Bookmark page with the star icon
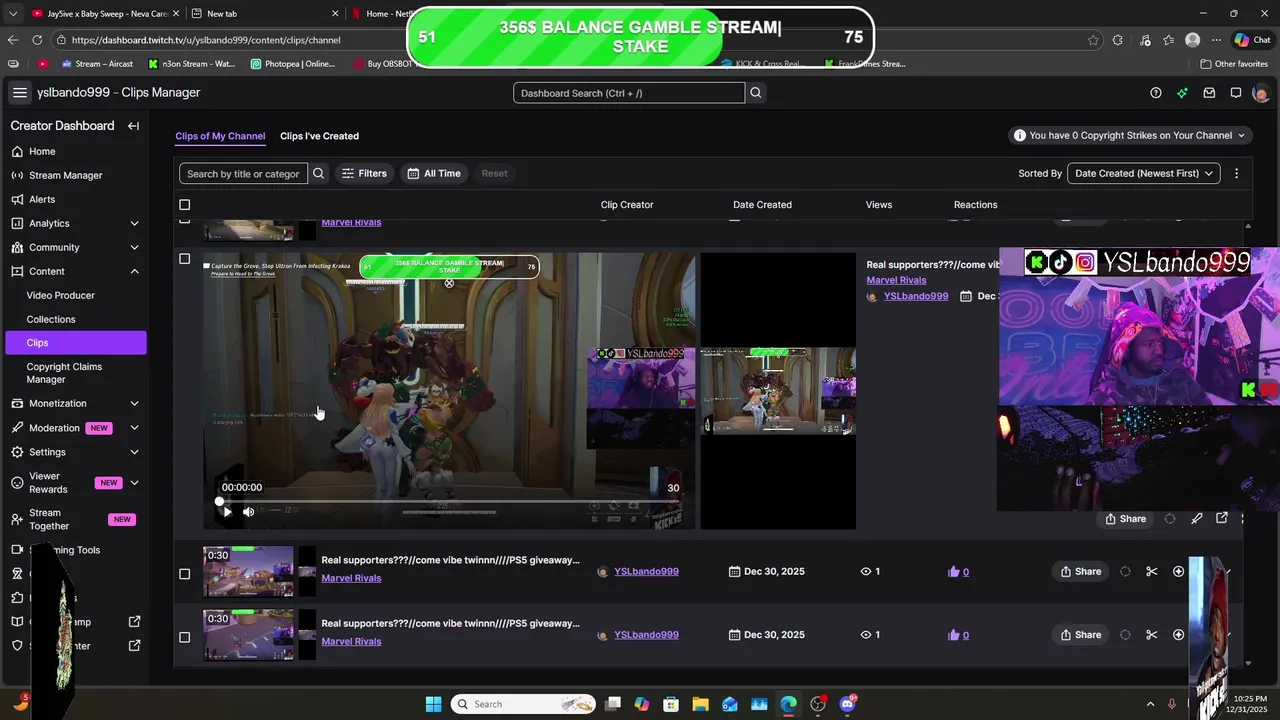1280x720 pixels. tap(1093, 40)
